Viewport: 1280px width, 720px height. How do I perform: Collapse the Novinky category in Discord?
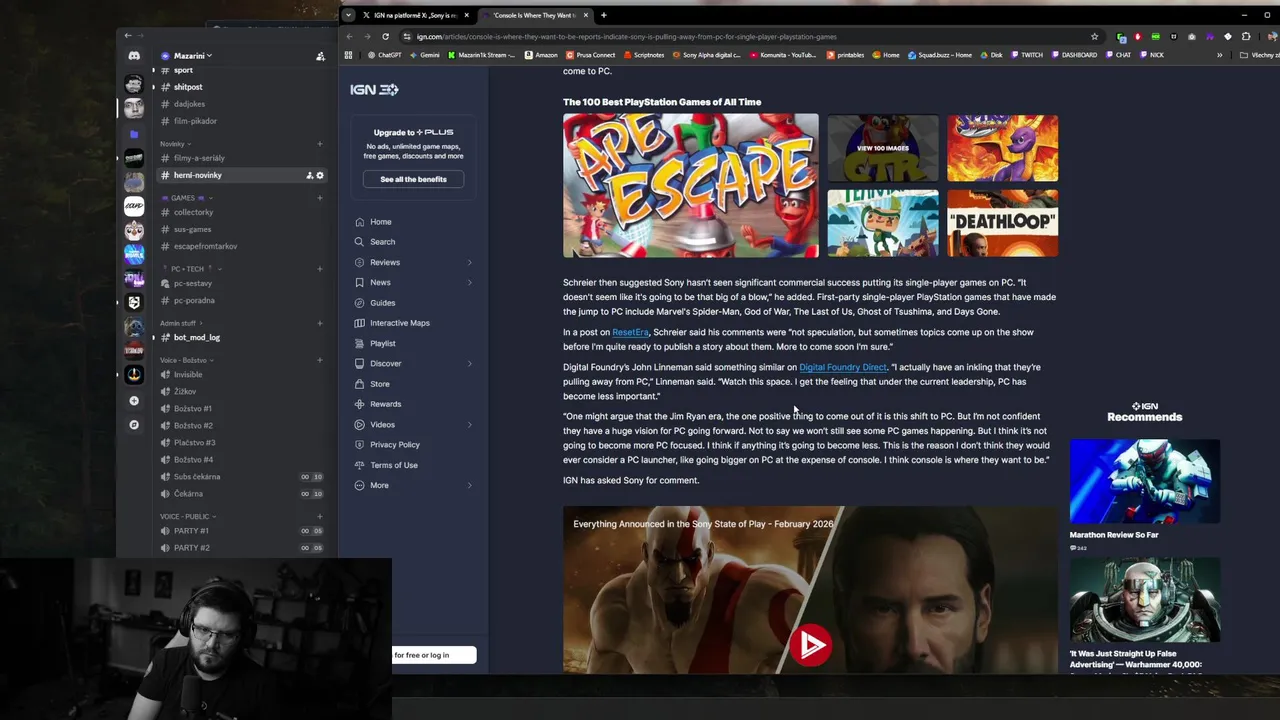175,144
